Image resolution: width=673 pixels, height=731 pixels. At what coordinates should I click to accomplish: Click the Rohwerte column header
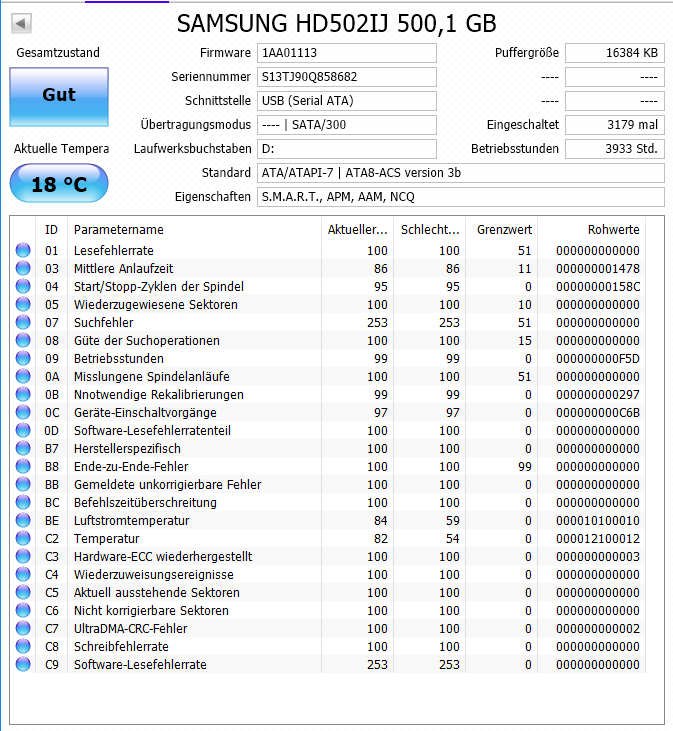pyautogui.click(x=592, y=229)
